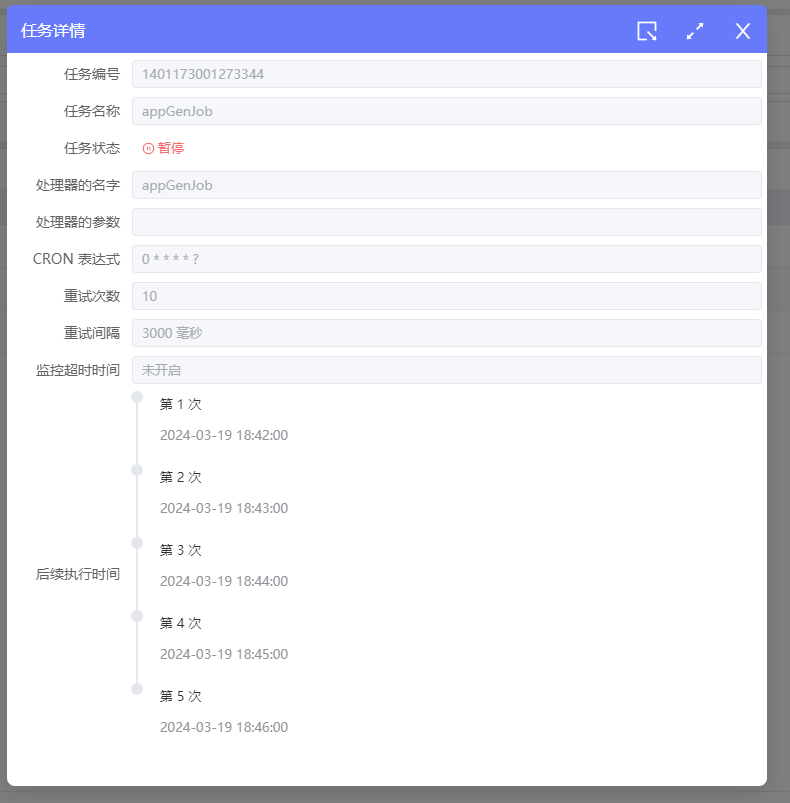Click the 处理器的名字 field

(x=446, y=185)
